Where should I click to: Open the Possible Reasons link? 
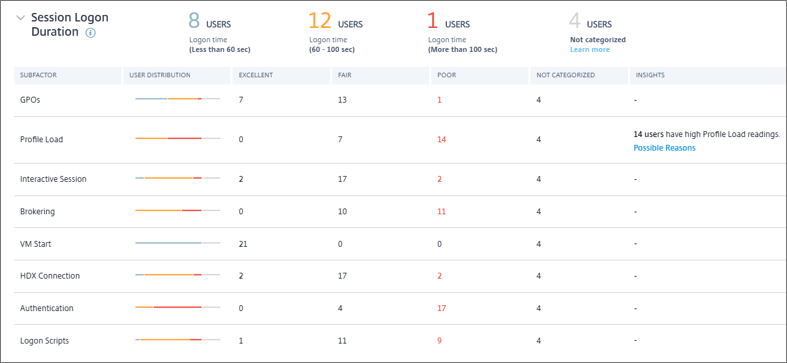tap(665, 148)
